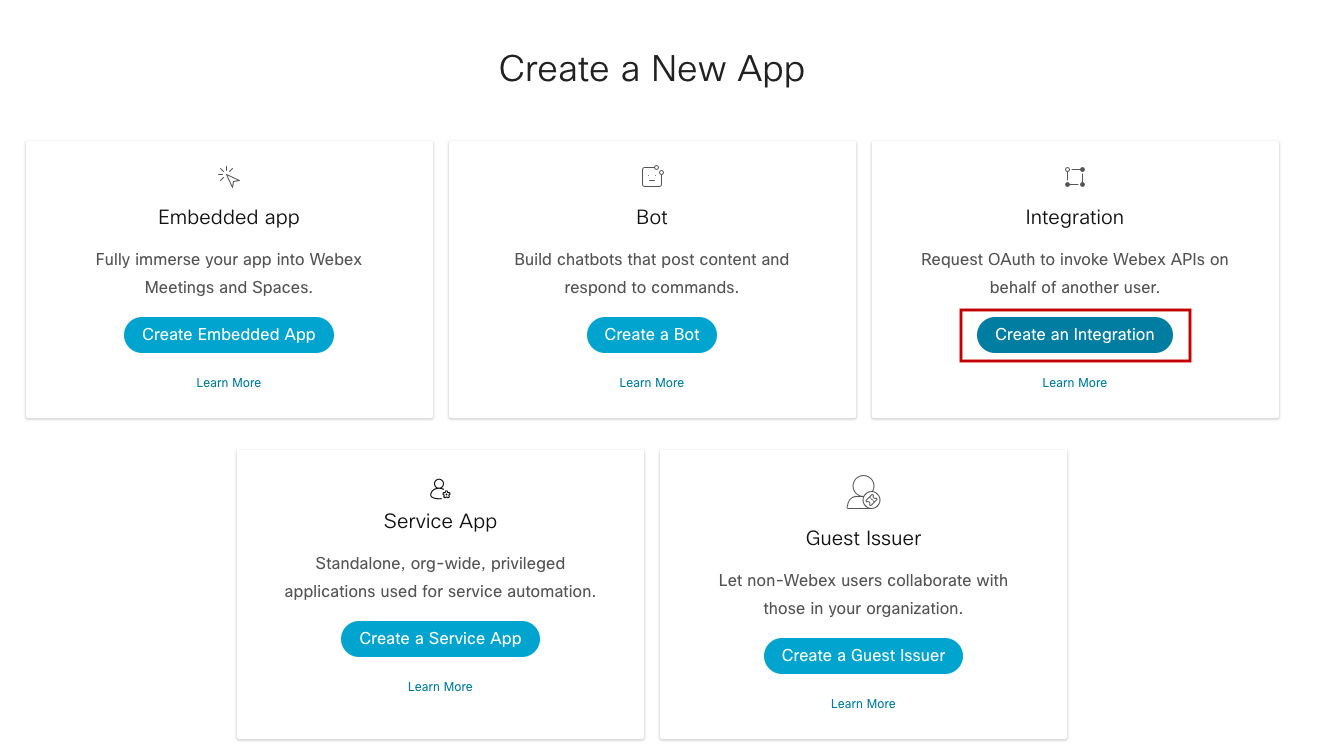Image resolution: width=1338 pixels, height=756 pixels.
Task: Select the Guest Issuer card
Action: (863, 595)
